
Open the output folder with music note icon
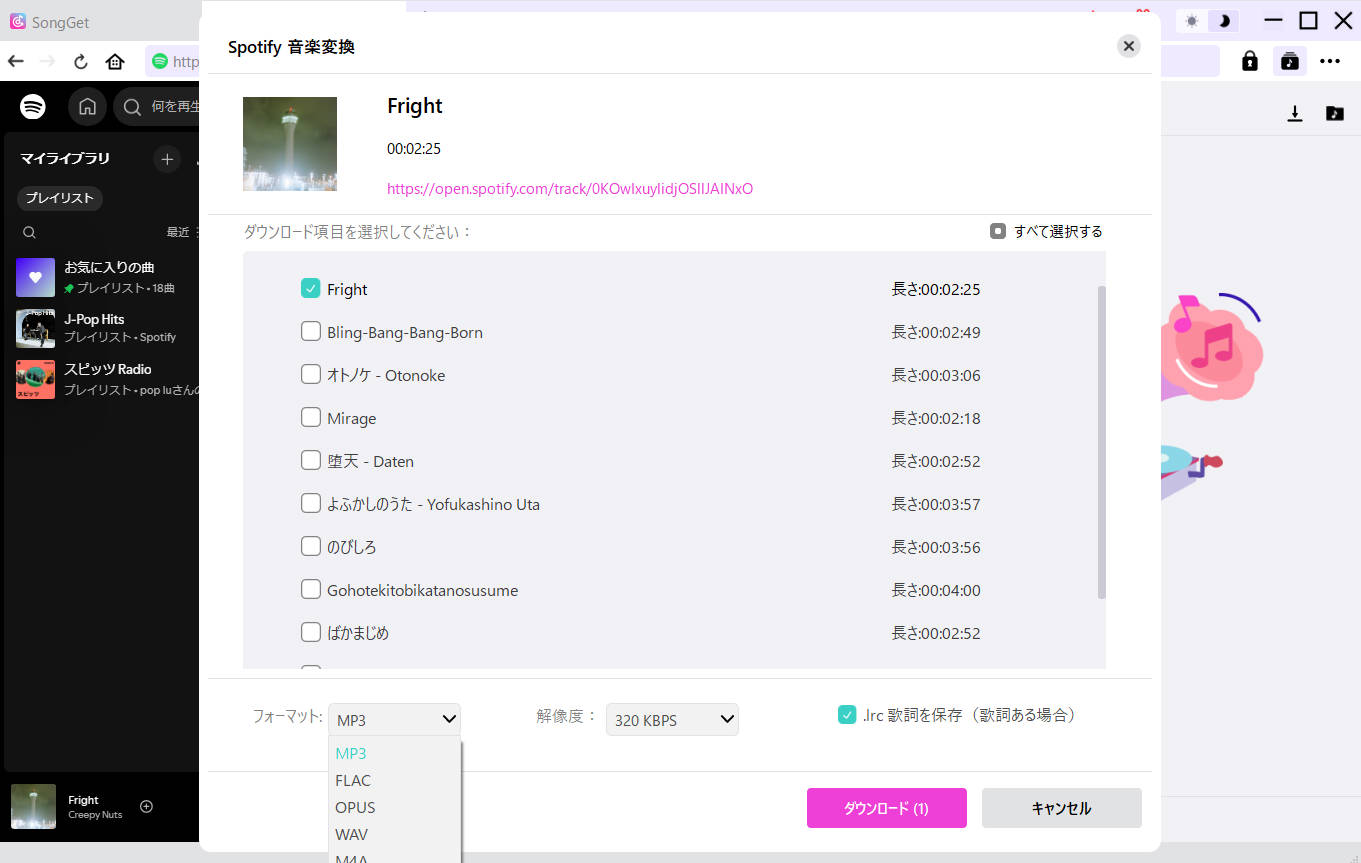pos(1334,114)
